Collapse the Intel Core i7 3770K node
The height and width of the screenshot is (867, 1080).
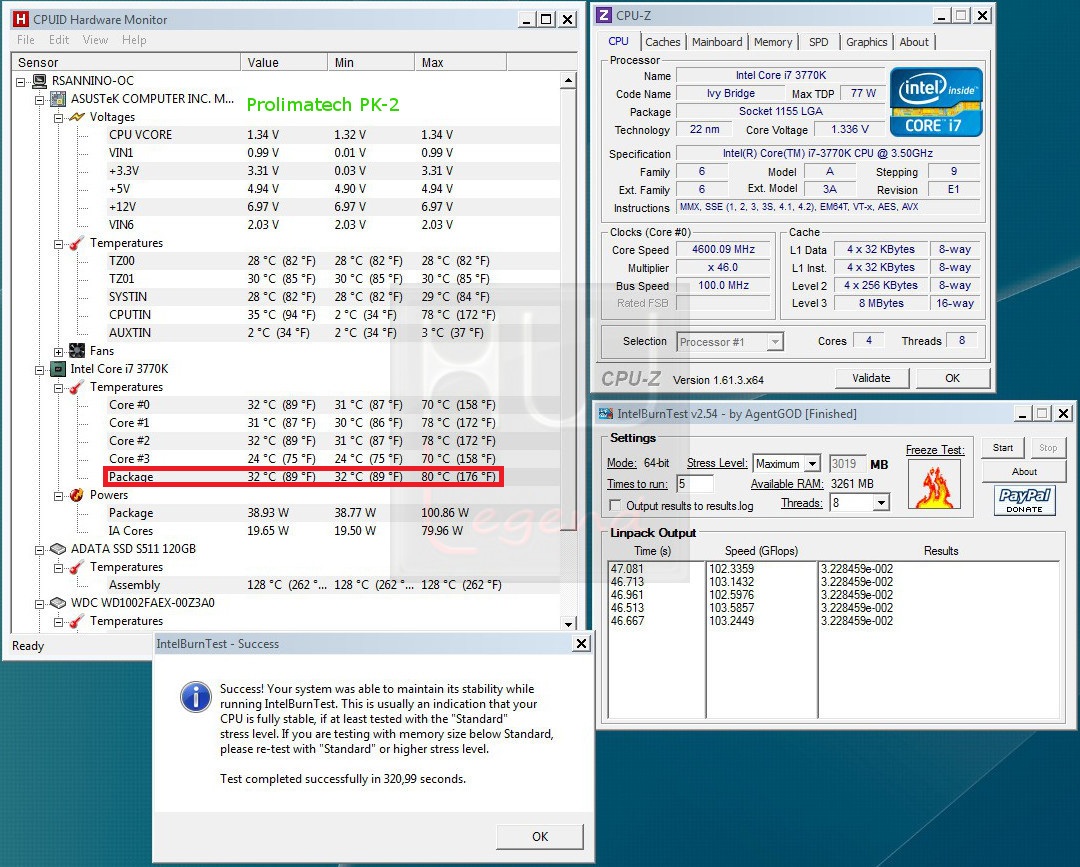(40, 370)
